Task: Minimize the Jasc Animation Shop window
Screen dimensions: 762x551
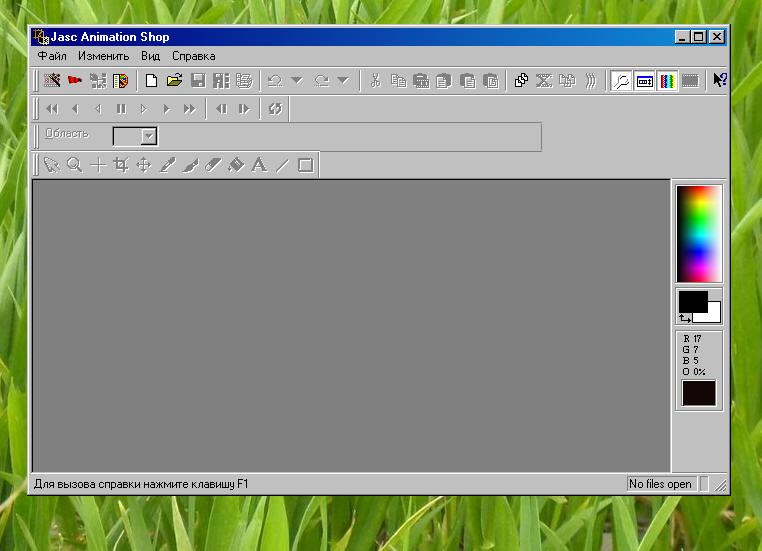Action: pos(682,37)
